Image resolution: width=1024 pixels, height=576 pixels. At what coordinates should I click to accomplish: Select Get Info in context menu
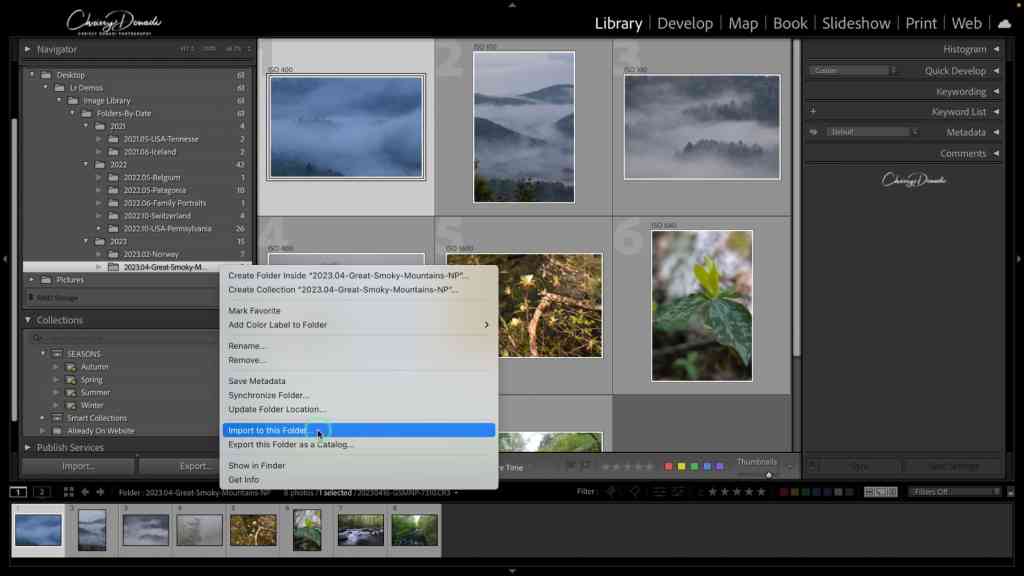(x=359, y=479)
